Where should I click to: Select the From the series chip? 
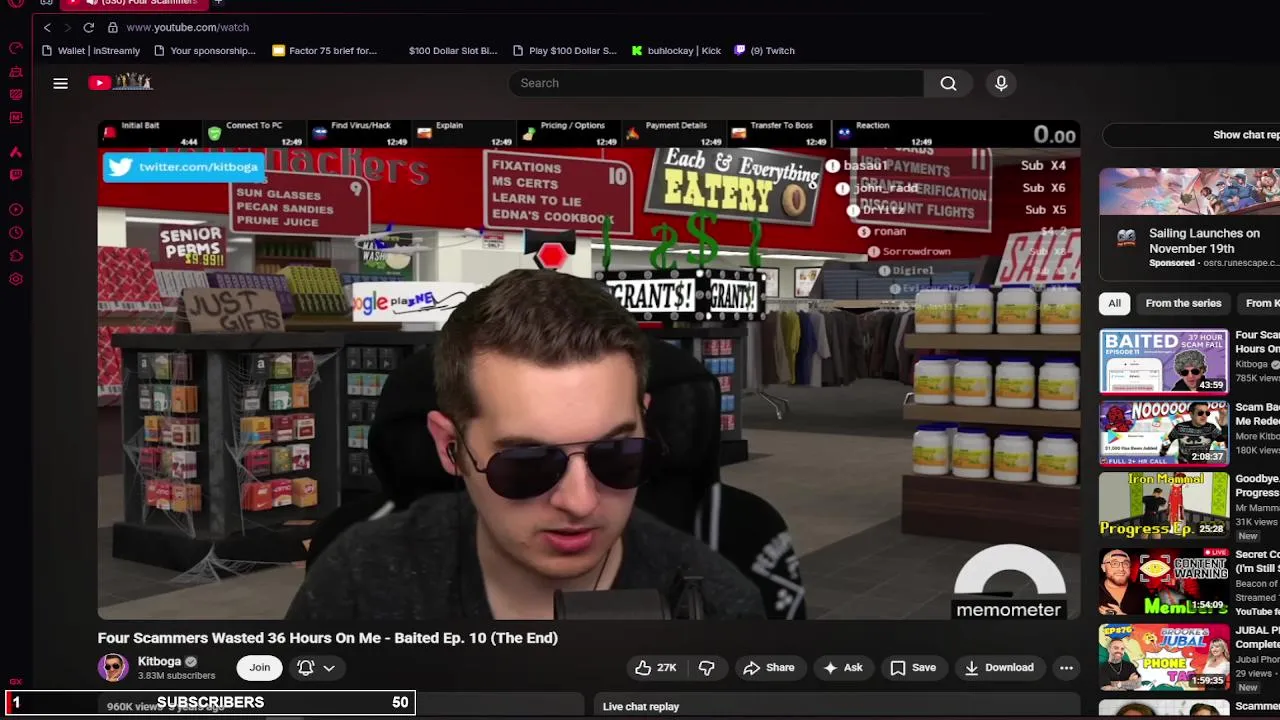click(1183, 303)
